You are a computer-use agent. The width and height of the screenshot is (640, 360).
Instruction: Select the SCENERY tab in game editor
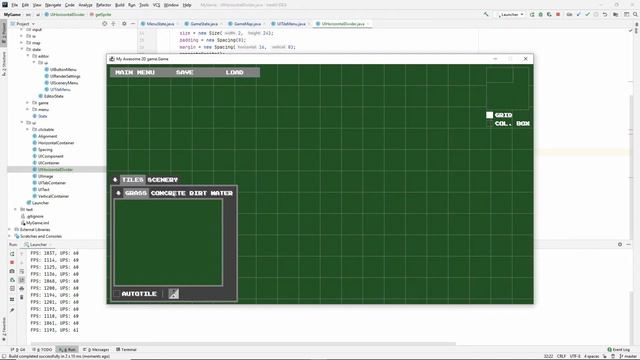pos(162,180)
